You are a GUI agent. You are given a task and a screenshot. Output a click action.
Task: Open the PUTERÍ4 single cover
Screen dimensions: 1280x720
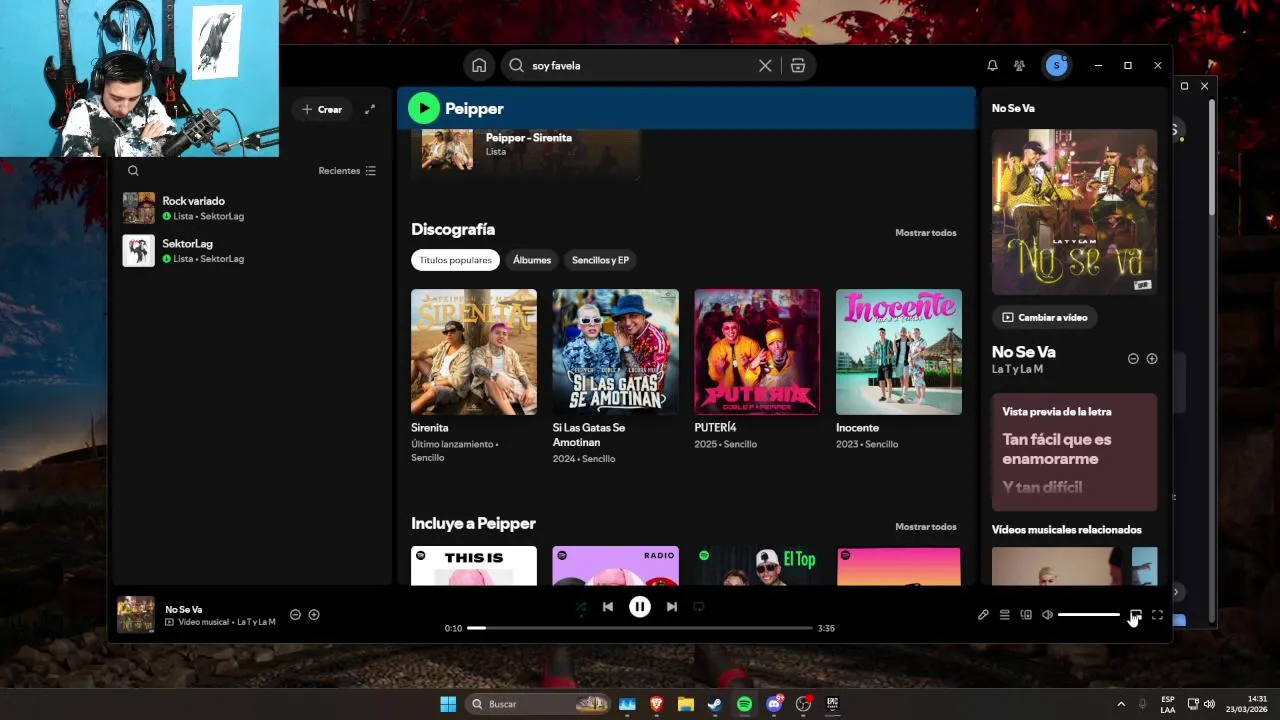pos(757,352)
